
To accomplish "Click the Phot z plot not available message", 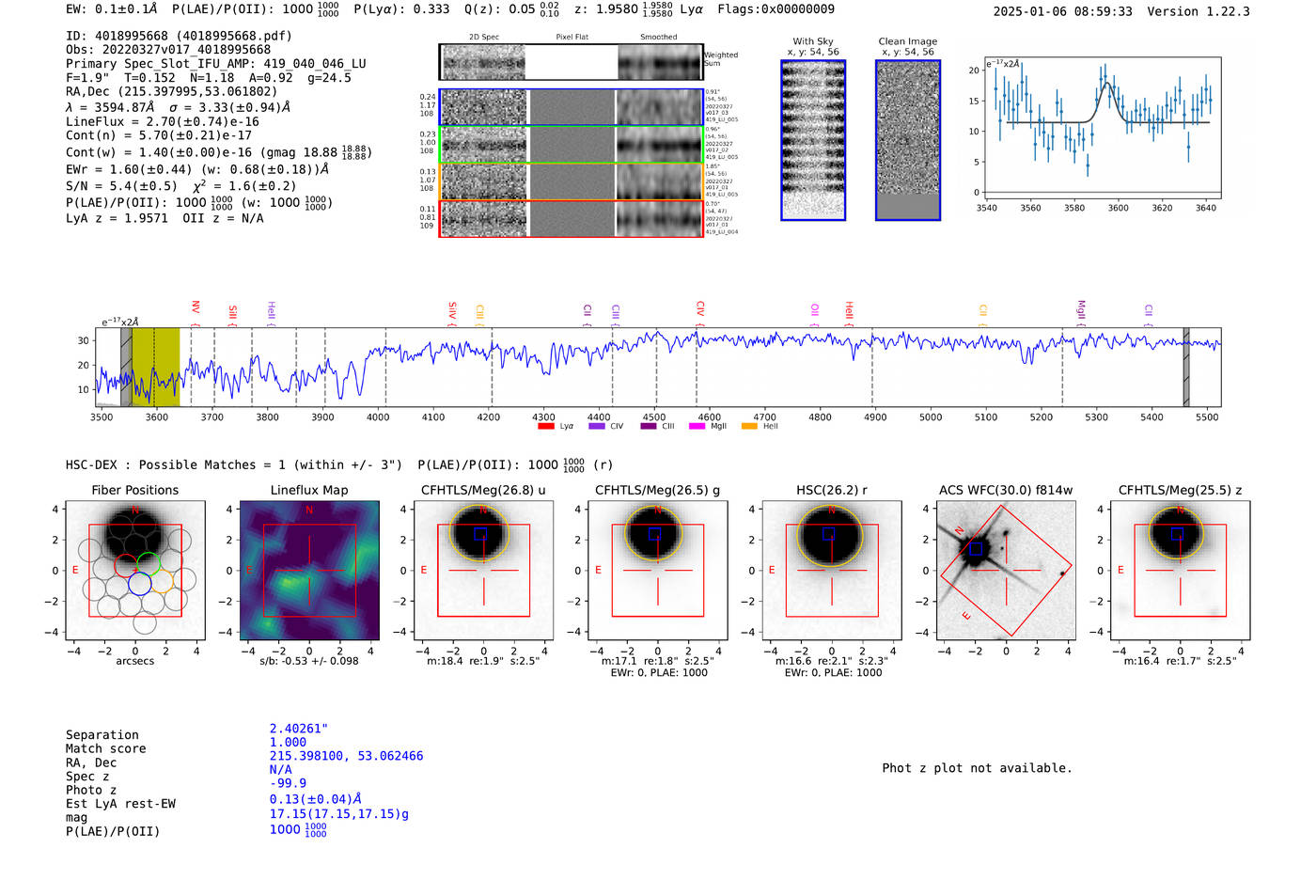I will click(x=977, y=768).
